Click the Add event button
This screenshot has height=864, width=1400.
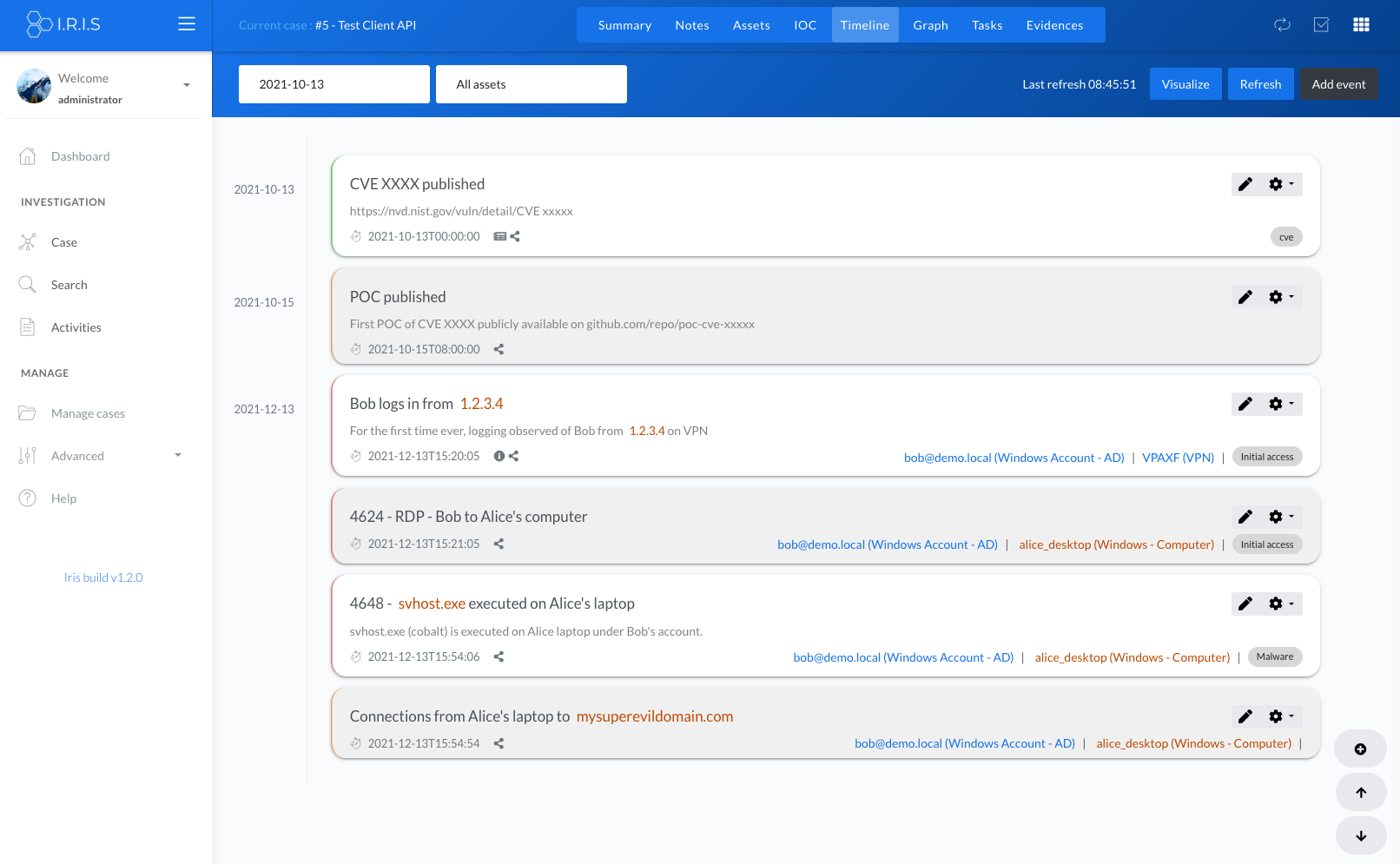(1338, 84)
